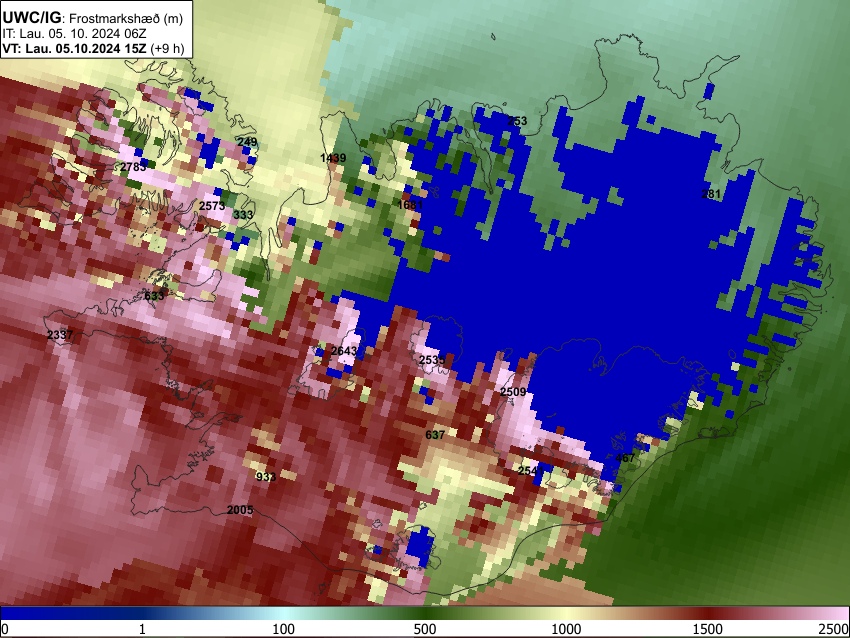Click the legend tick label 1000
This screenshot has width=850, height=638.
click(566, 629)
